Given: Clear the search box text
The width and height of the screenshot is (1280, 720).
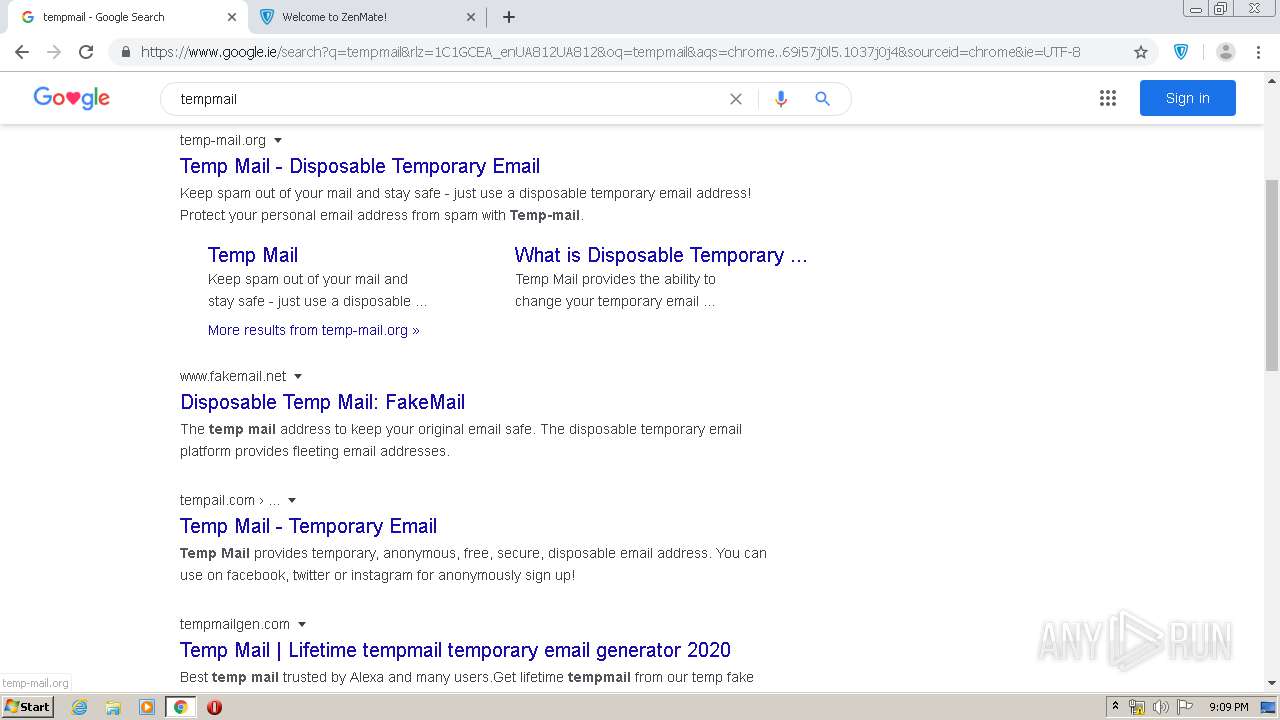Looking at the screenshot, I should click(x=736, y=99).
